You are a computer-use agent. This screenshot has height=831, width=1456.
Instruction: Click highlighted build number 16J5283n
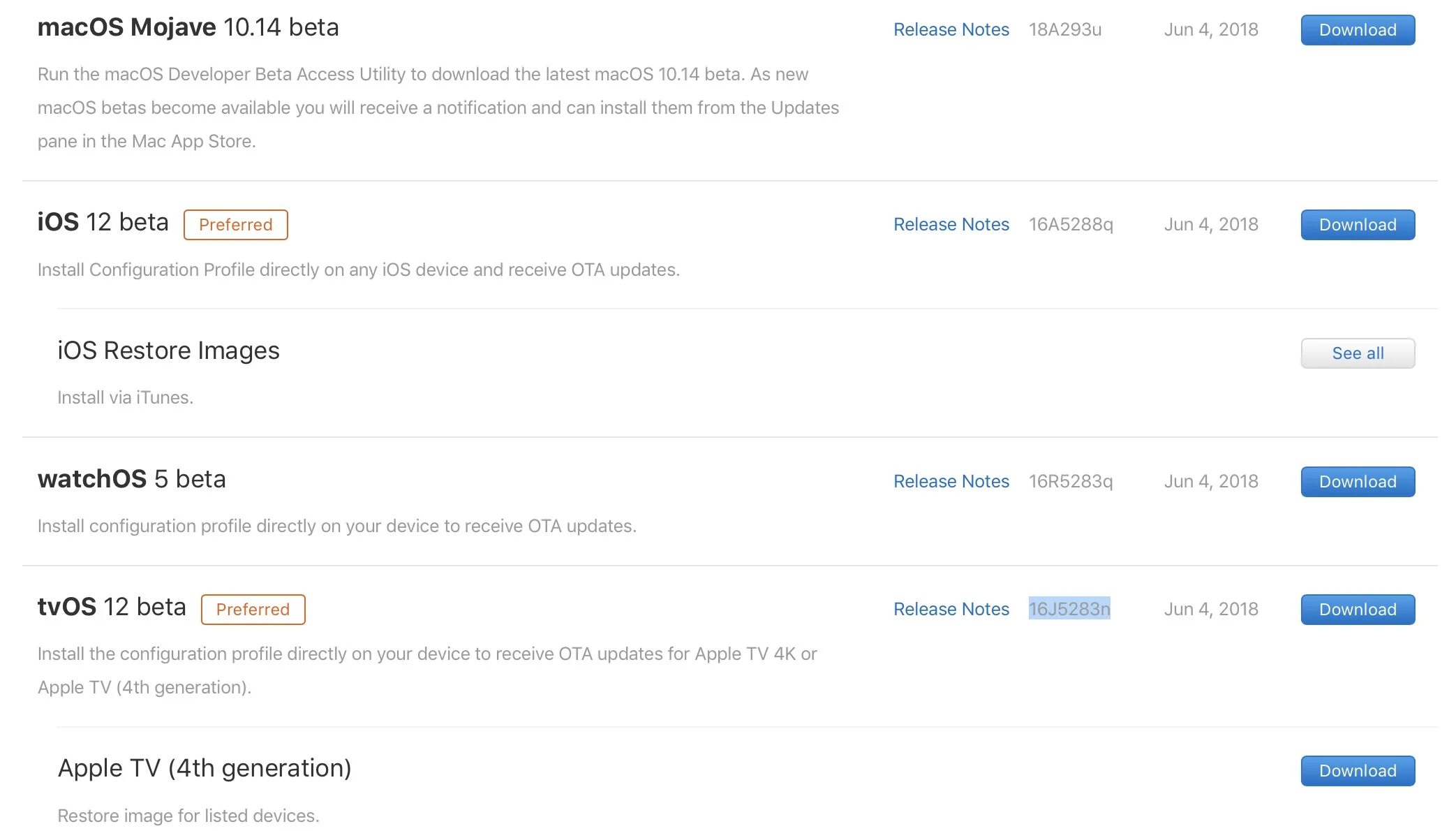pos(1069,610)
